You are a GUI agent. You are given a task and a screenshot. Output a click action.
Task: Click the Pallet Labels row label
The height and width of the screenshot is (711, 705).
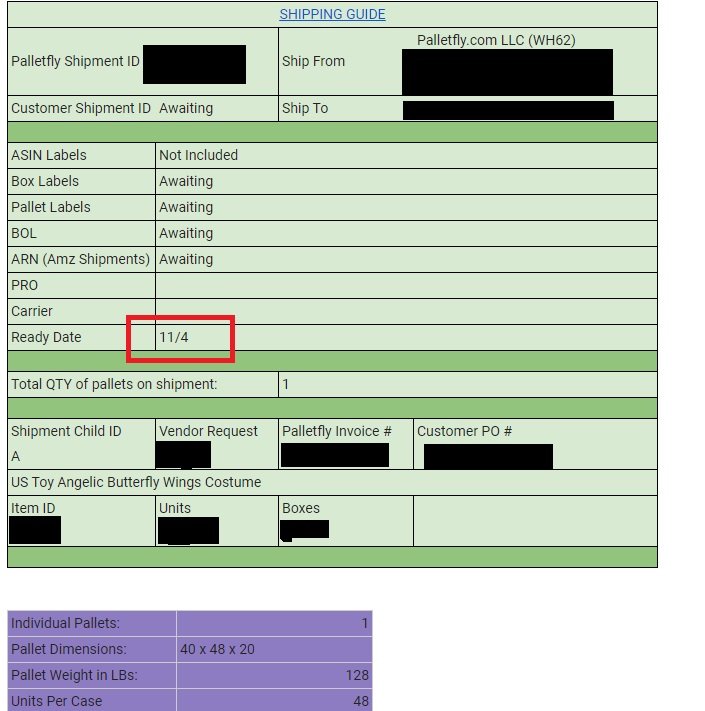point(51,207)
